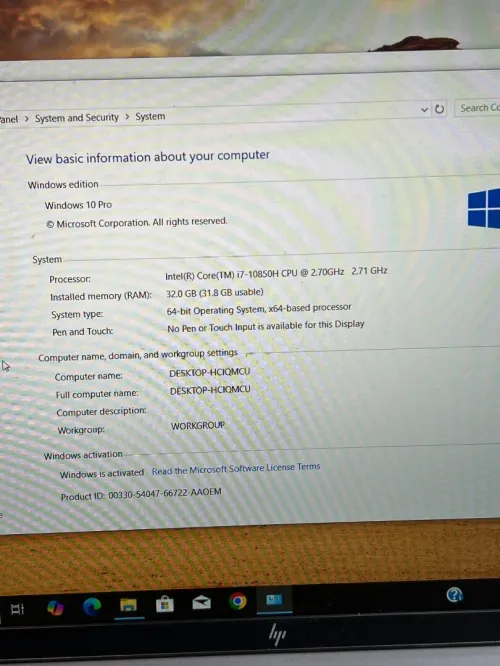Viewport: 500px width, 666px height.
Task: Click the Workgroup label
Action: [81, 430]
